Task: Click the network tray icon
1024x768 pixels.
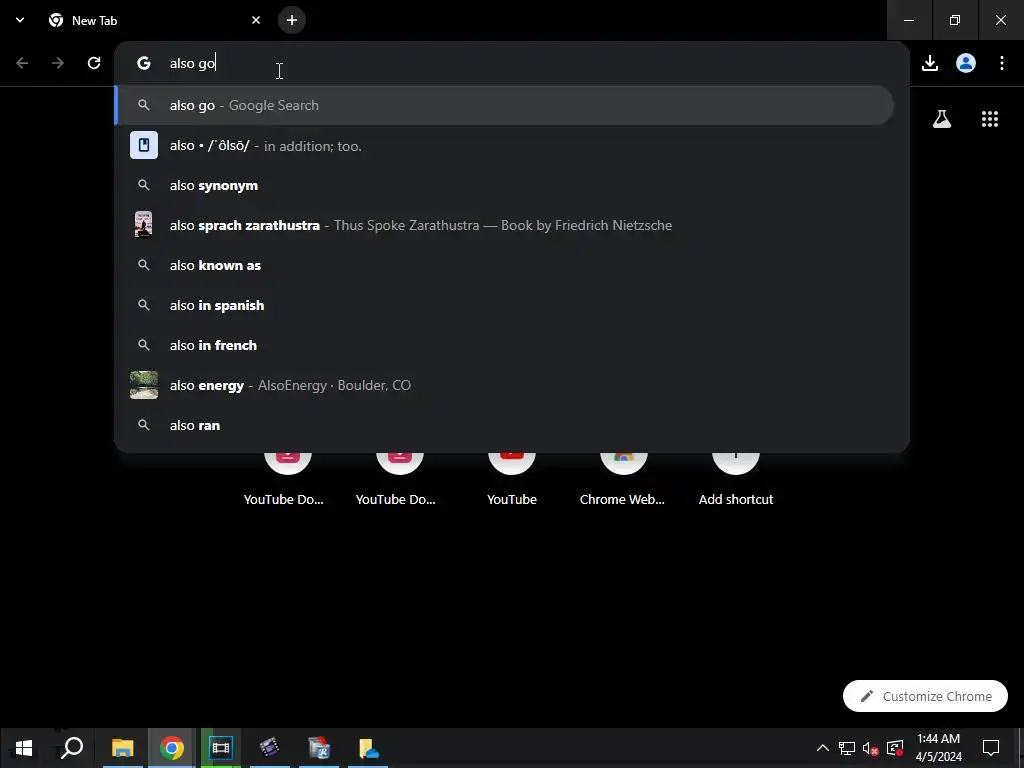Action: tap(847, 748)
